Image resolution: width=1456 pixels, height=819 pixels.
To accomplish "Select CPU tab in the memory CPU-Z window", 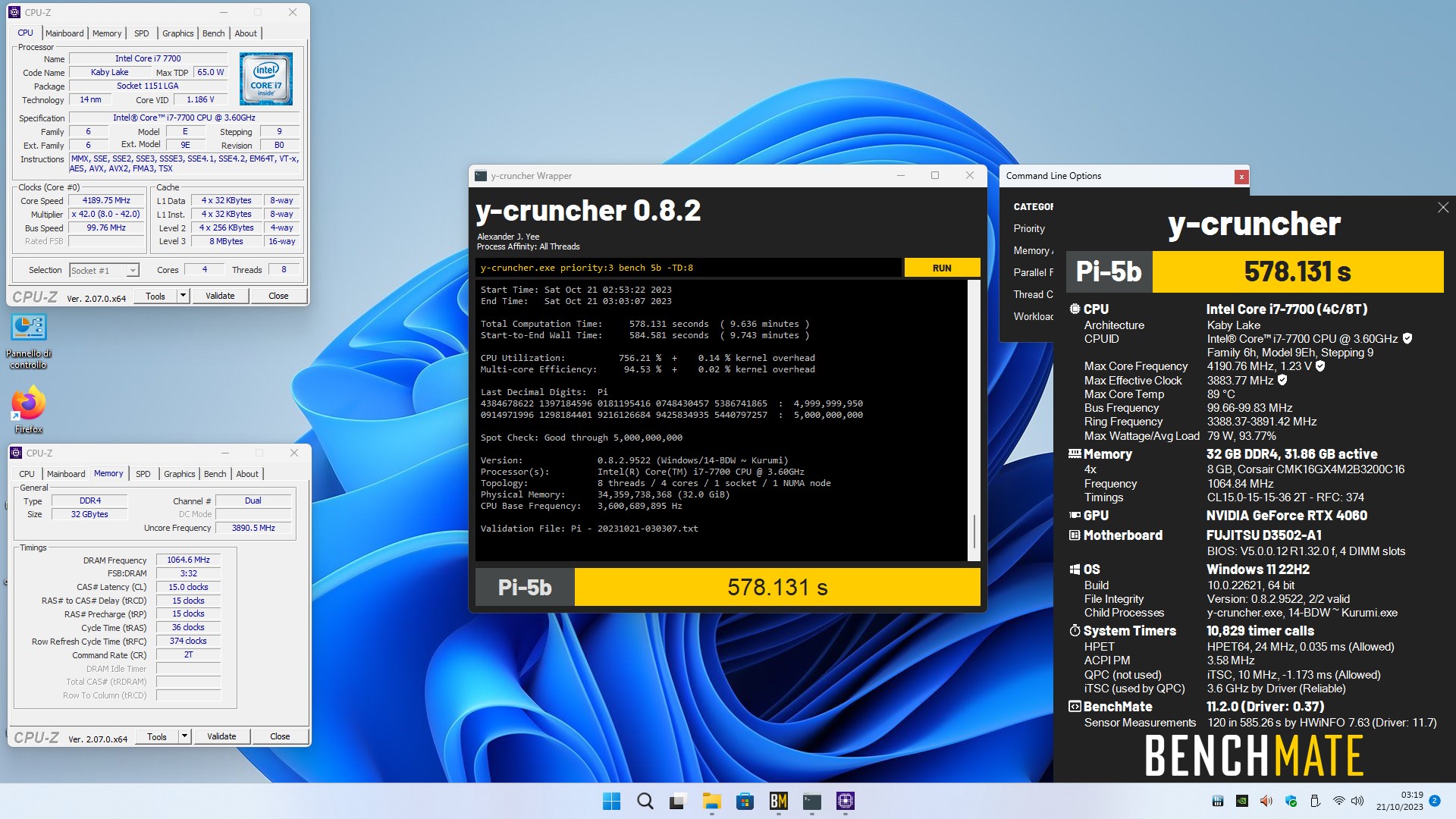I will coord(27,474).
